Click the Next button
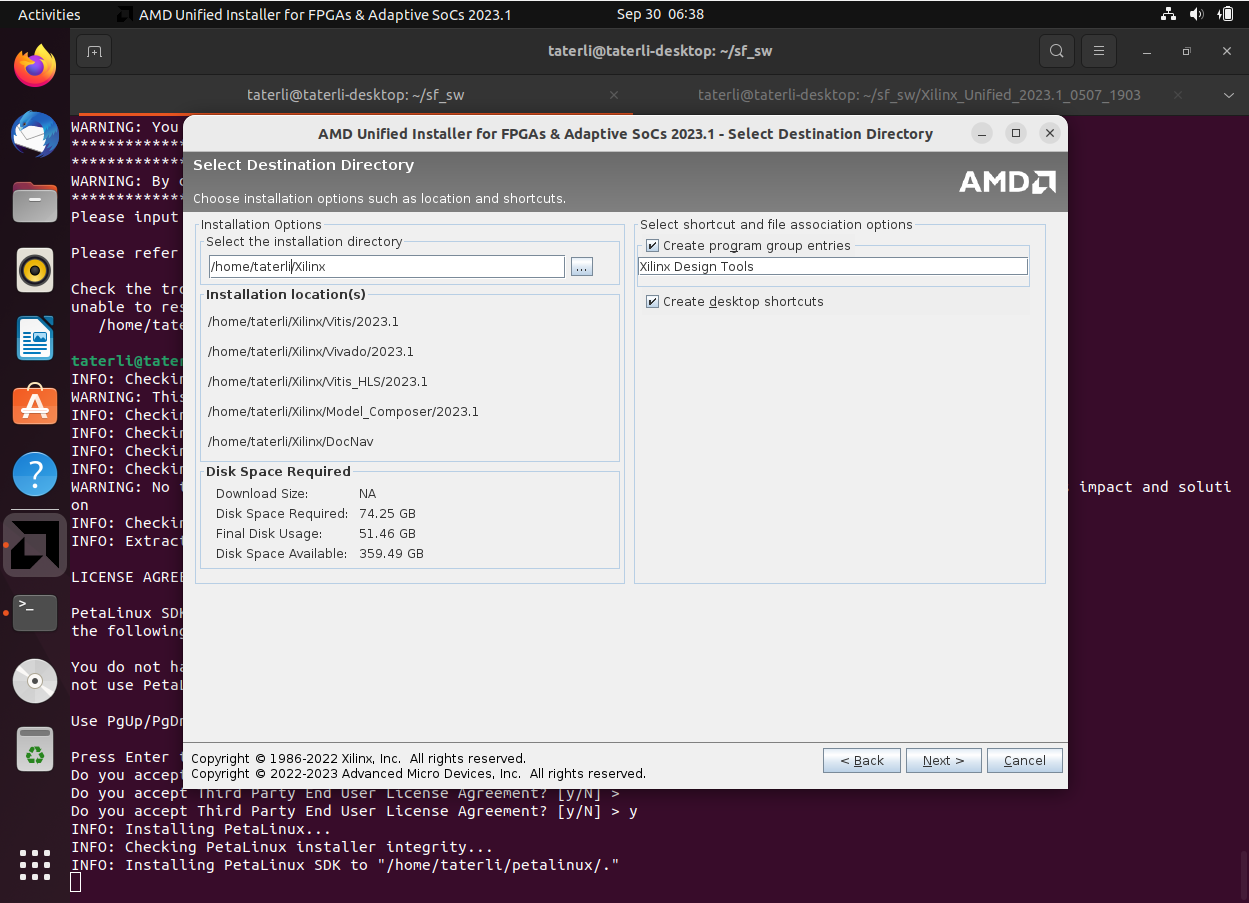This screenshot has width=1249, height=903. click(x=943, y=761)
